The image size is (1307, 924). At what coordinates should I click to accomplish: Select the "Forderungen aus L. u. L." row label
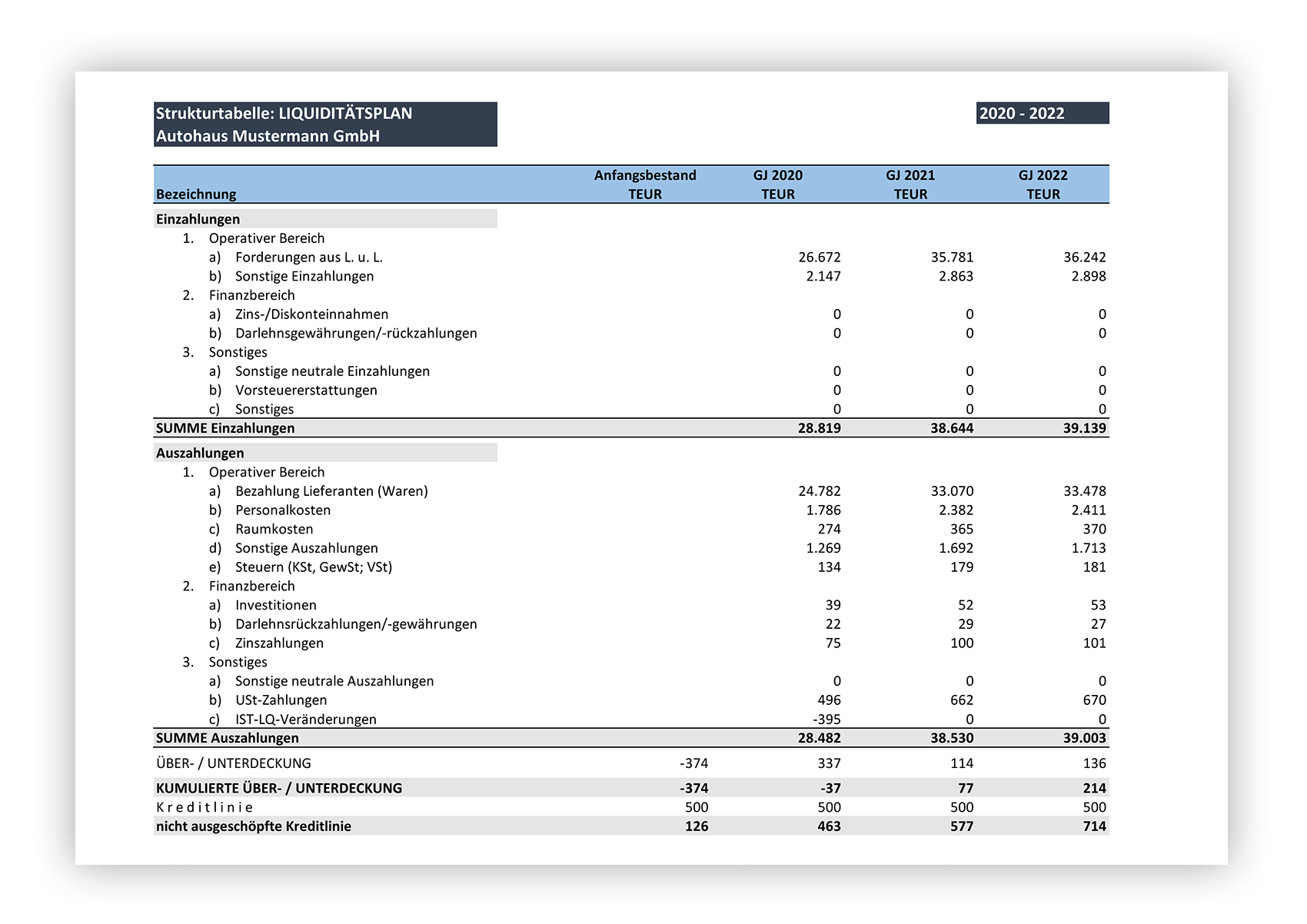point(308,258)
